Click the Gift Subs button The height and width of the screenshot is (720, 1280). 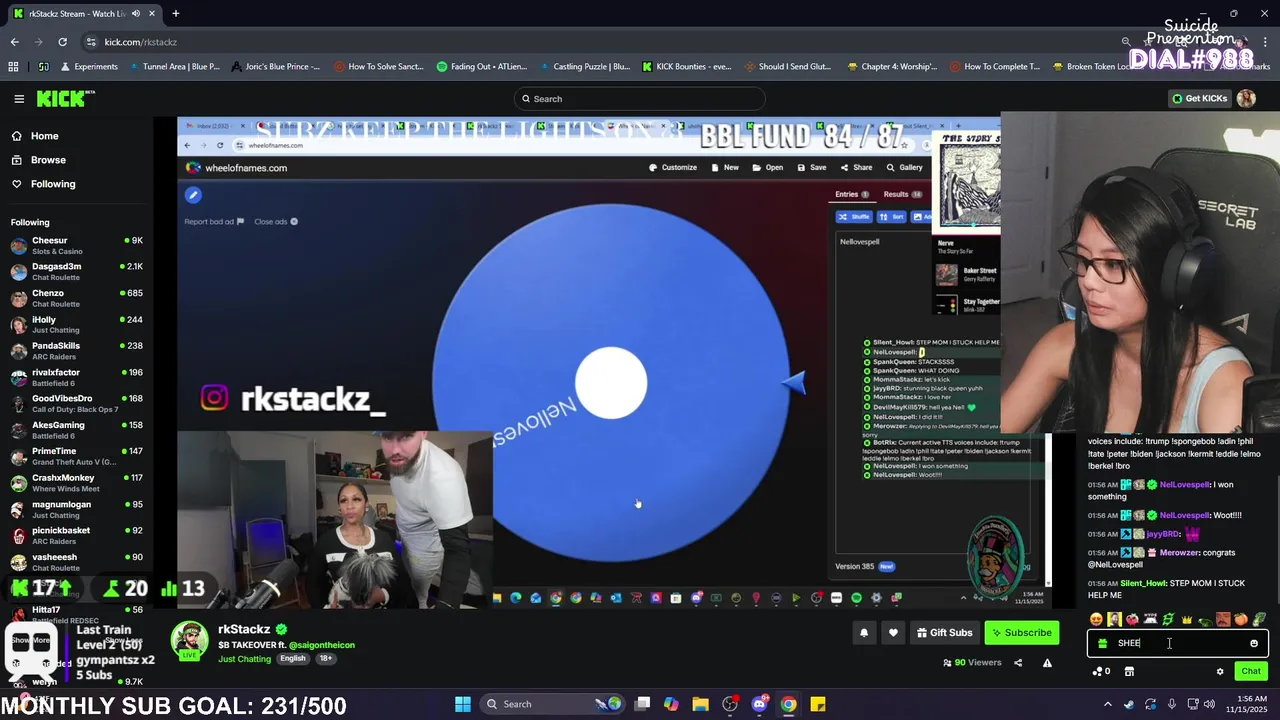pos(944,632)
